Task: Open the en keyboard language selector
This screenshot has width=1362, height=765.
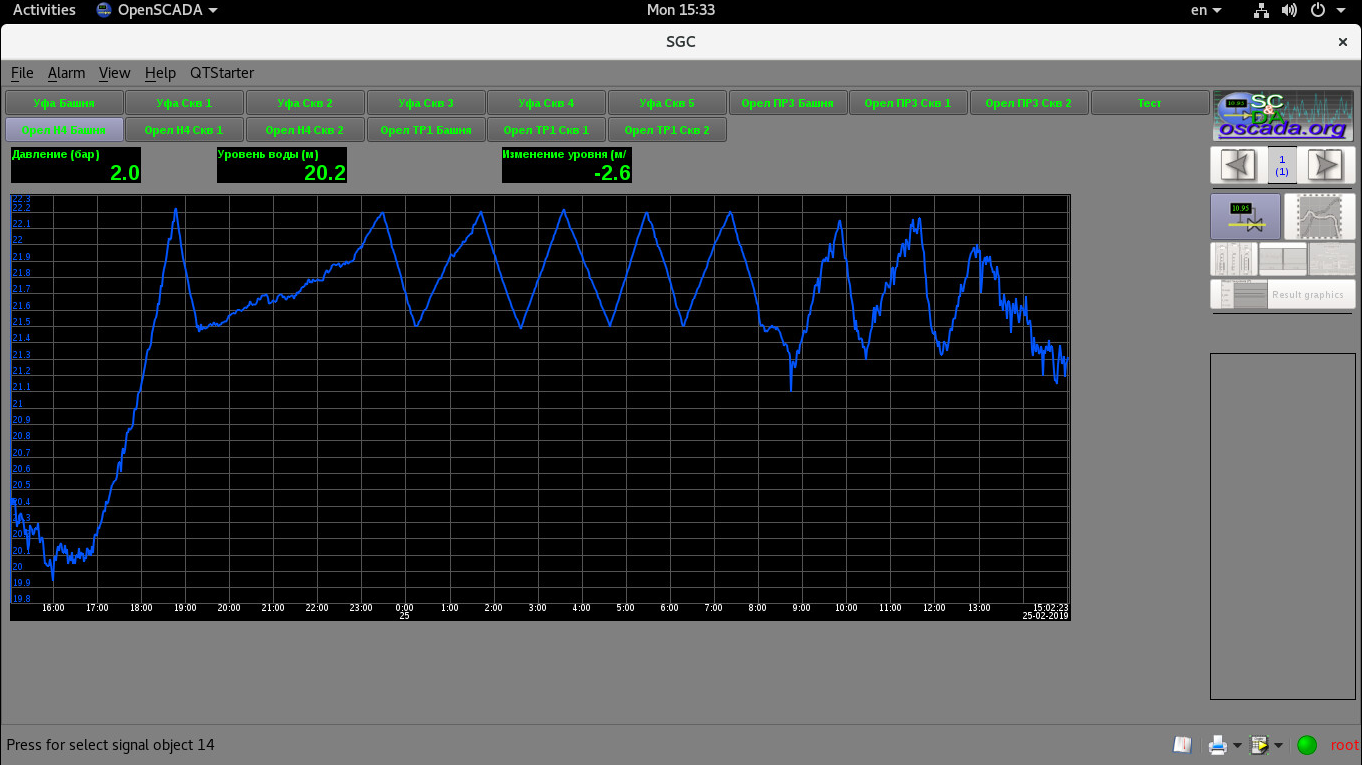Action: point(1206,10)
